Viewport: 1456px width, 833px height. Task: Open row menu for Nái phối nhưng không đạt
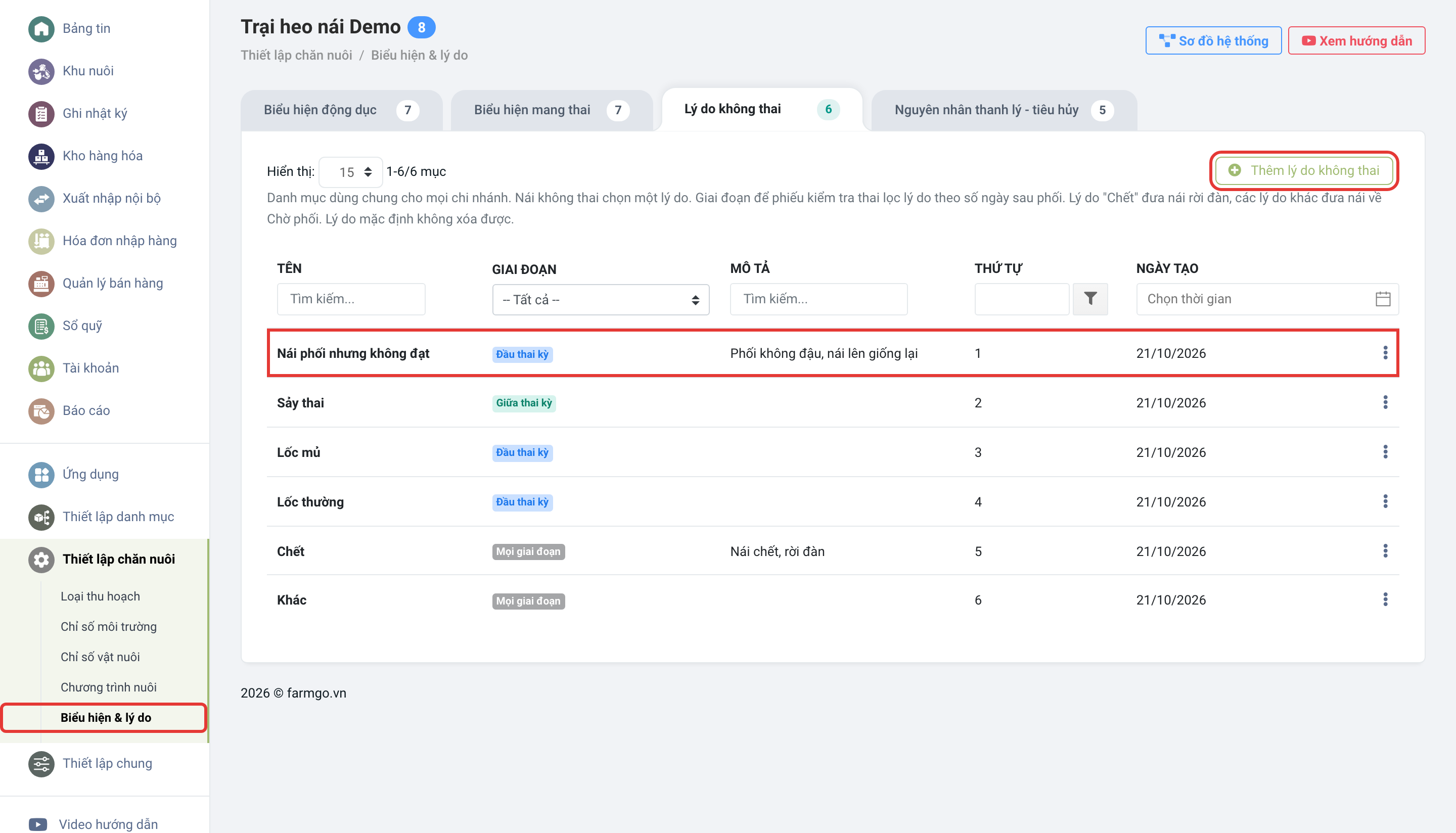click(1385, 353)
